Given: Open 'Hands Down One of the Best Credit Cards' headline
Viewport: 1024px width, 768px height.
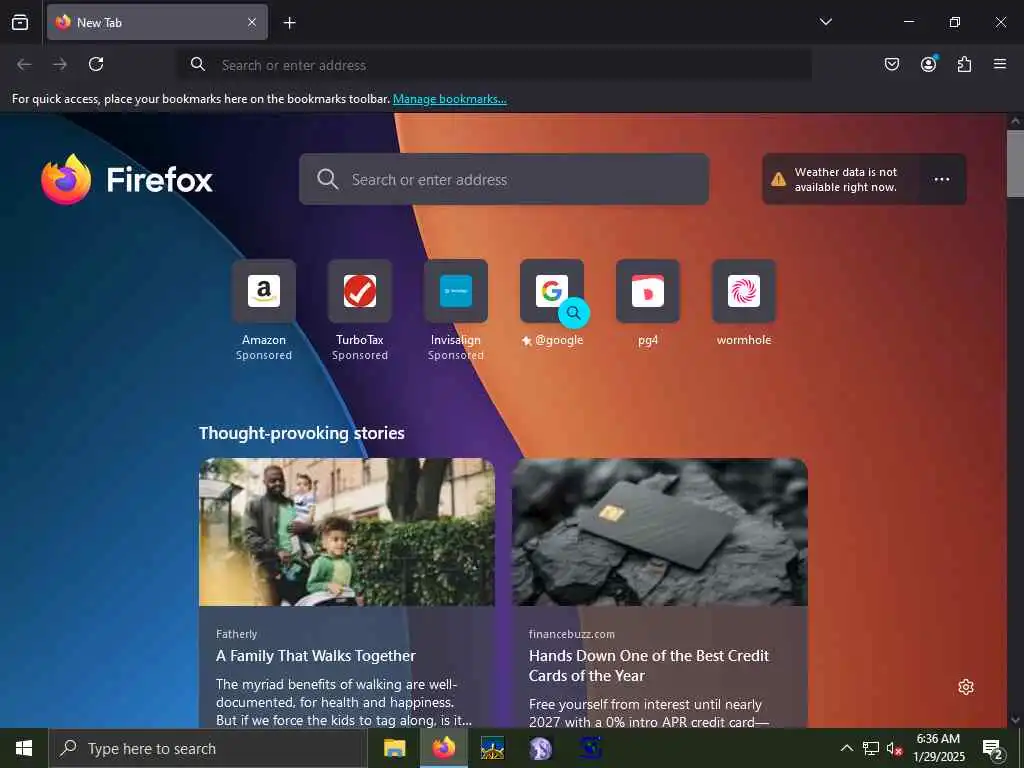Looking at the screenshot, I should pos(648,665).
